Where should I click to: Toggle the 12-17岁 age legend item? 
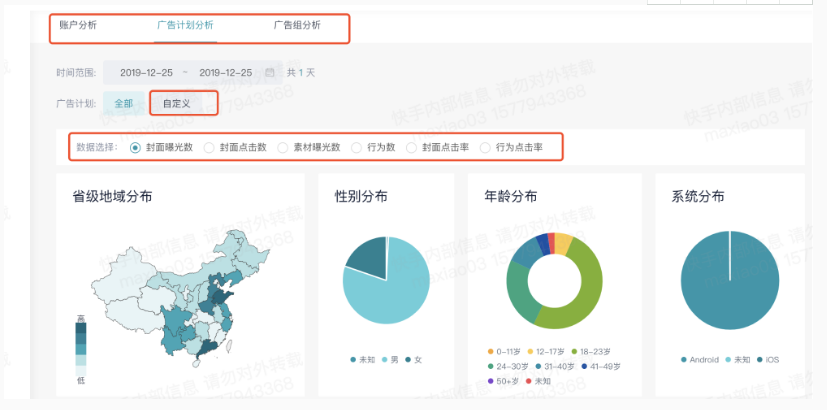546,351
